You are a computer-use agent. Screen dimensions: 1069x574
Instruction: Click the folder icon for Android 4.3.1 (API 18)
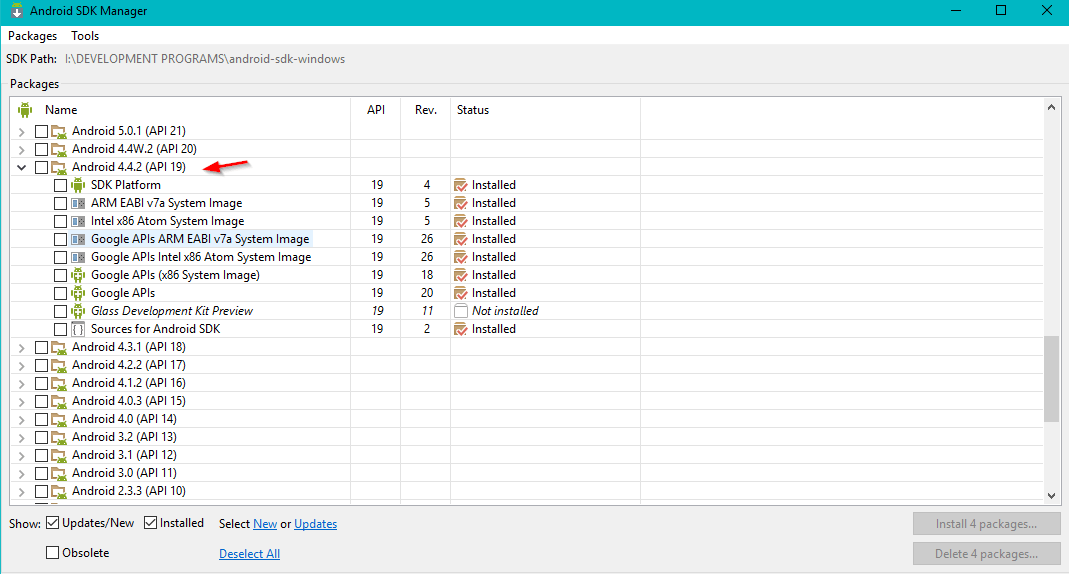[x=59, y=347]
